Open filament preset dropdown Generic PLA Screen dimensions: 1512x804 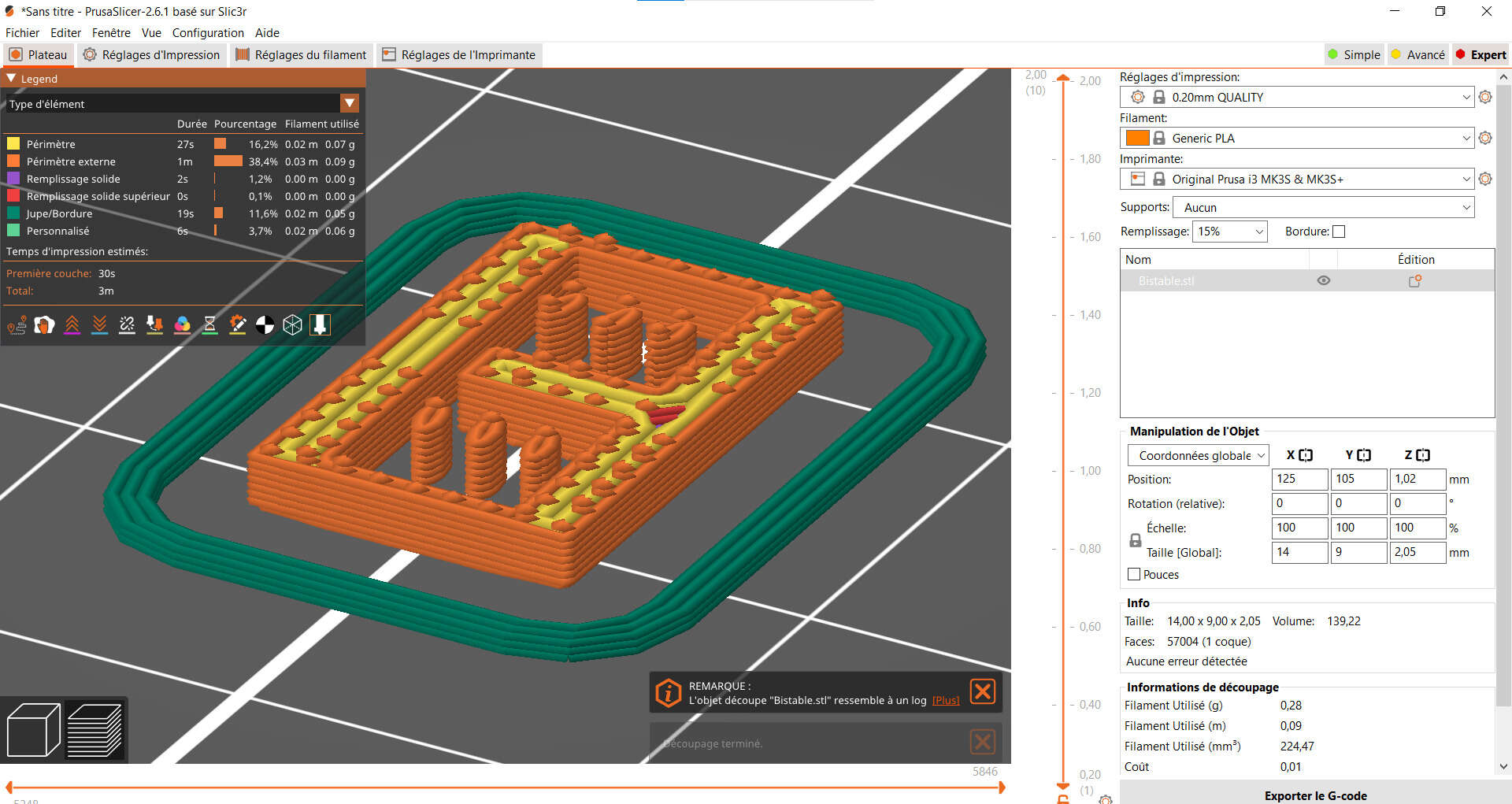[x=1297, y=138]
